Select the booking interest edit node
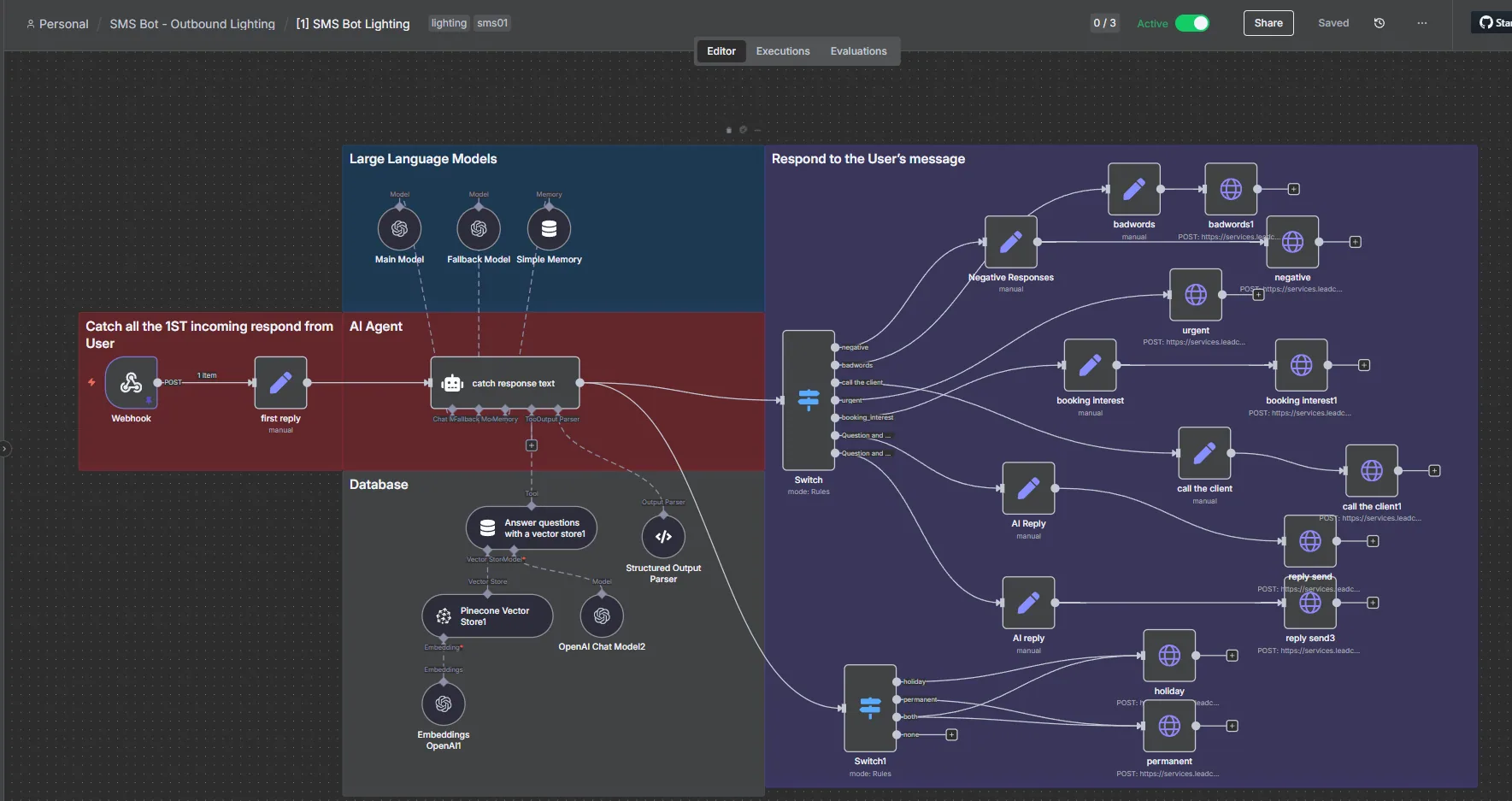The image size is (1512, 801). pos(1090,365)
